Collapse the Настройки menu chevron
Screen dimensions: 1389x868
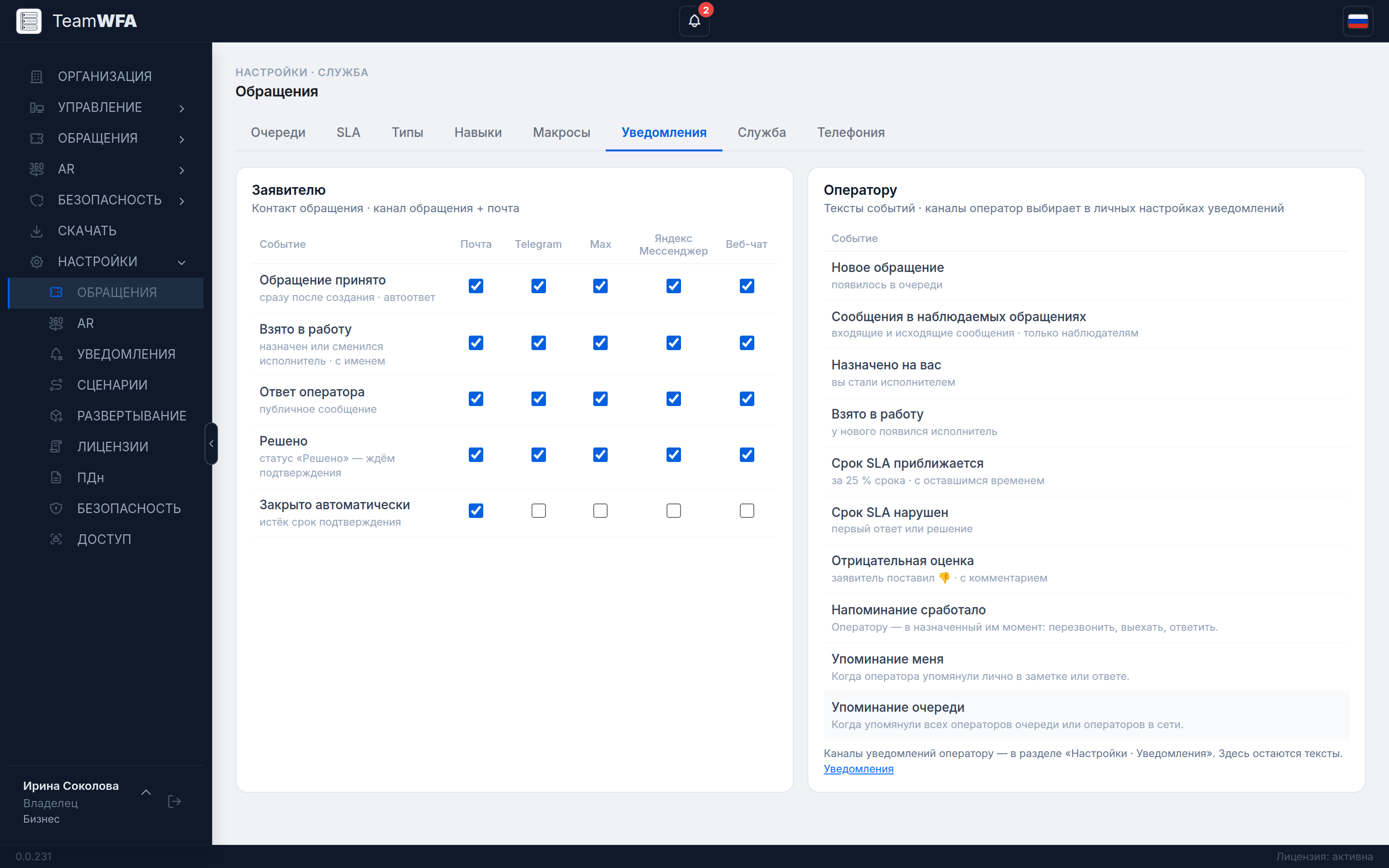[182, 262]
